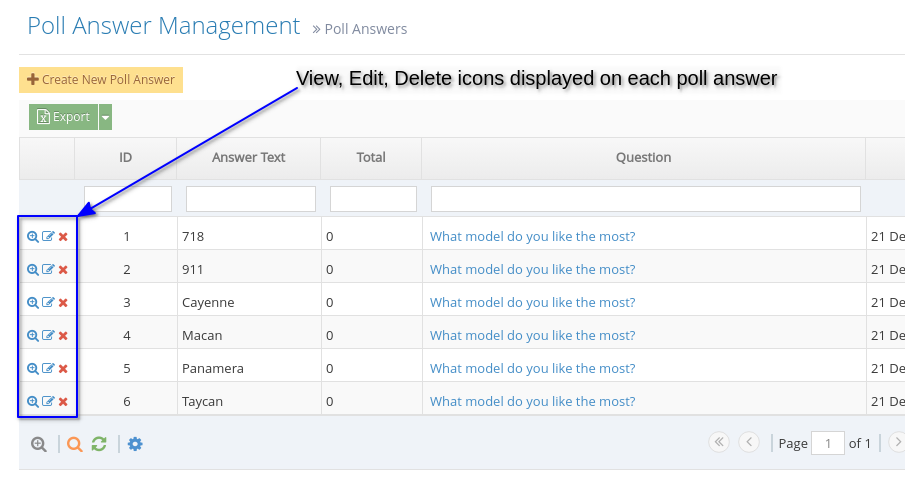Open question link for Cayenne row

coord(532,302)
